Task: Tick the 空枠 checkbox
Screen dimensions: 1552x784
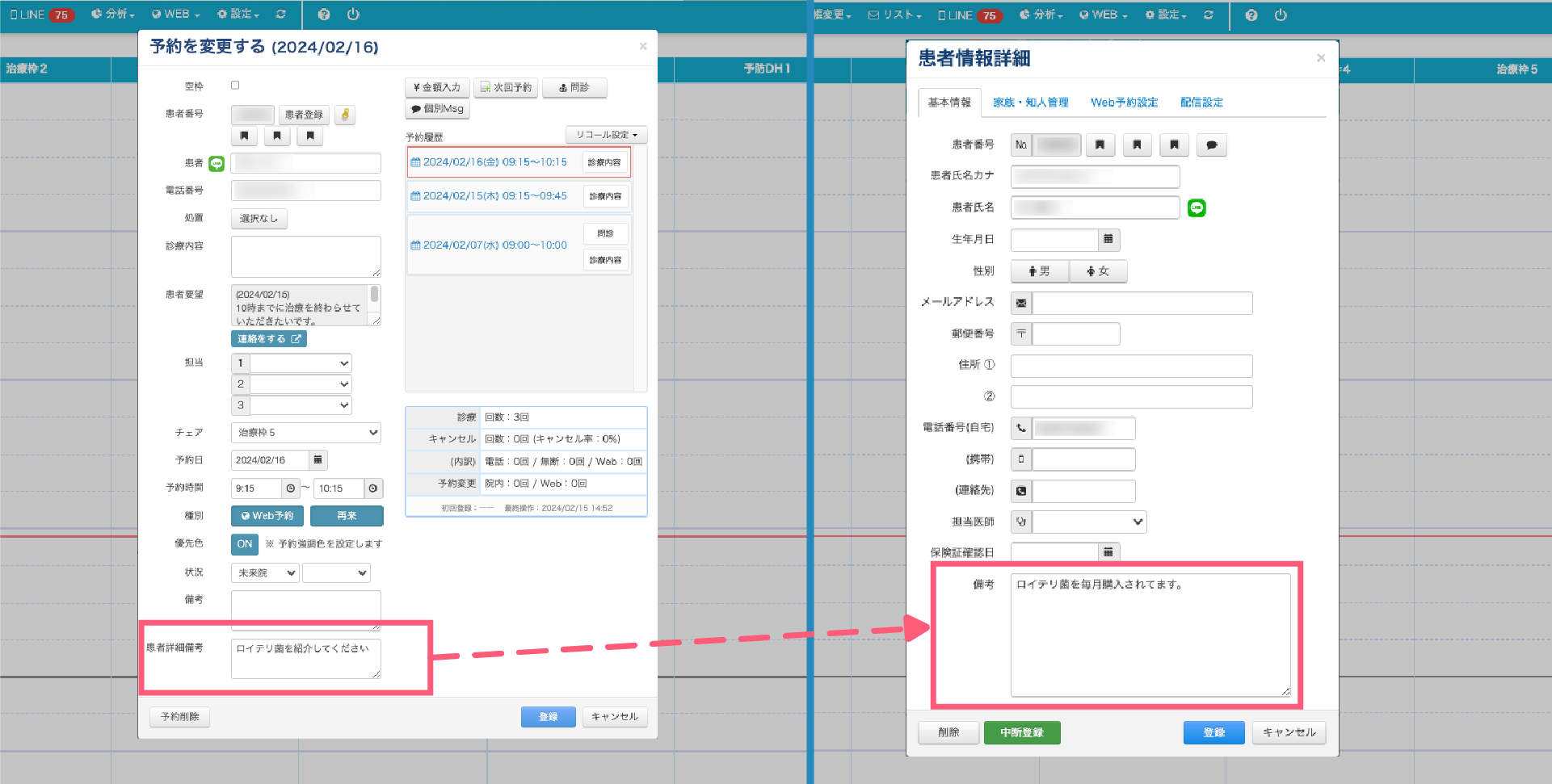Action: [x=235, y=85]
